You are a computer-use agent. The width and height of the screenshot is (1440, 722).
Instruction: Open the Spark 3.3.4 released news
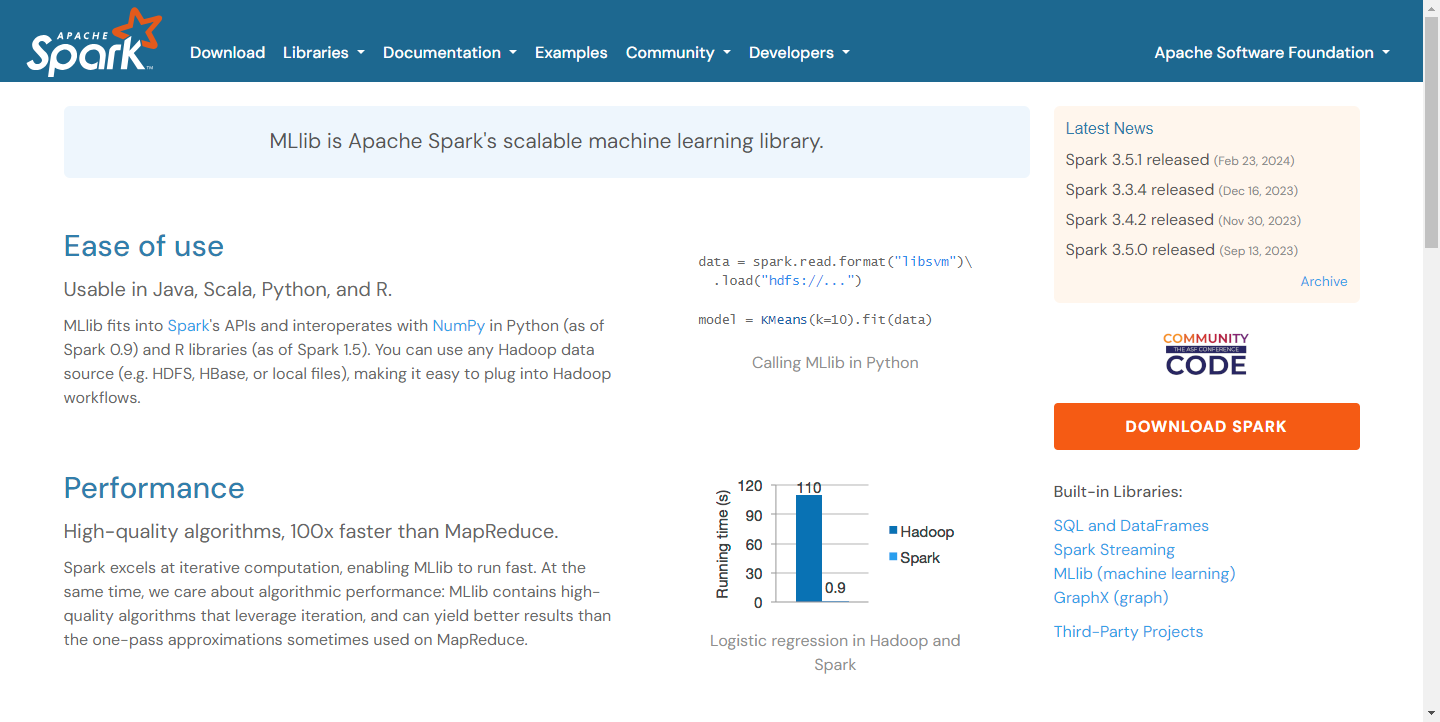coord(1139,190)
